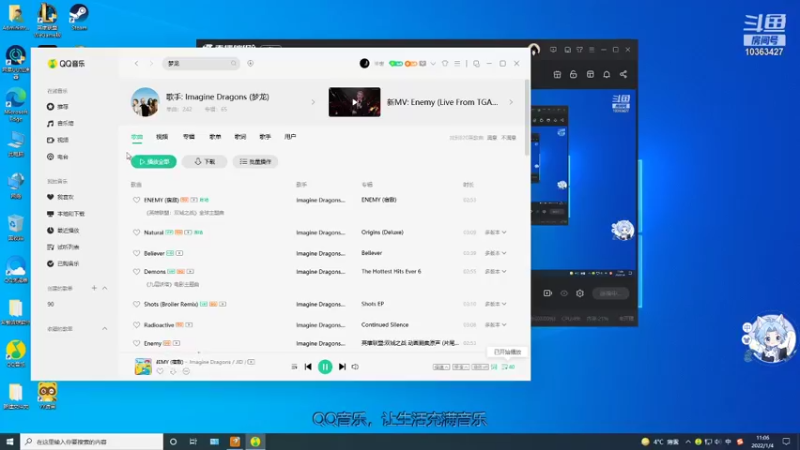Click the playback progress bar above player
This screenshot has width=800, height=450.
point(324,353)
